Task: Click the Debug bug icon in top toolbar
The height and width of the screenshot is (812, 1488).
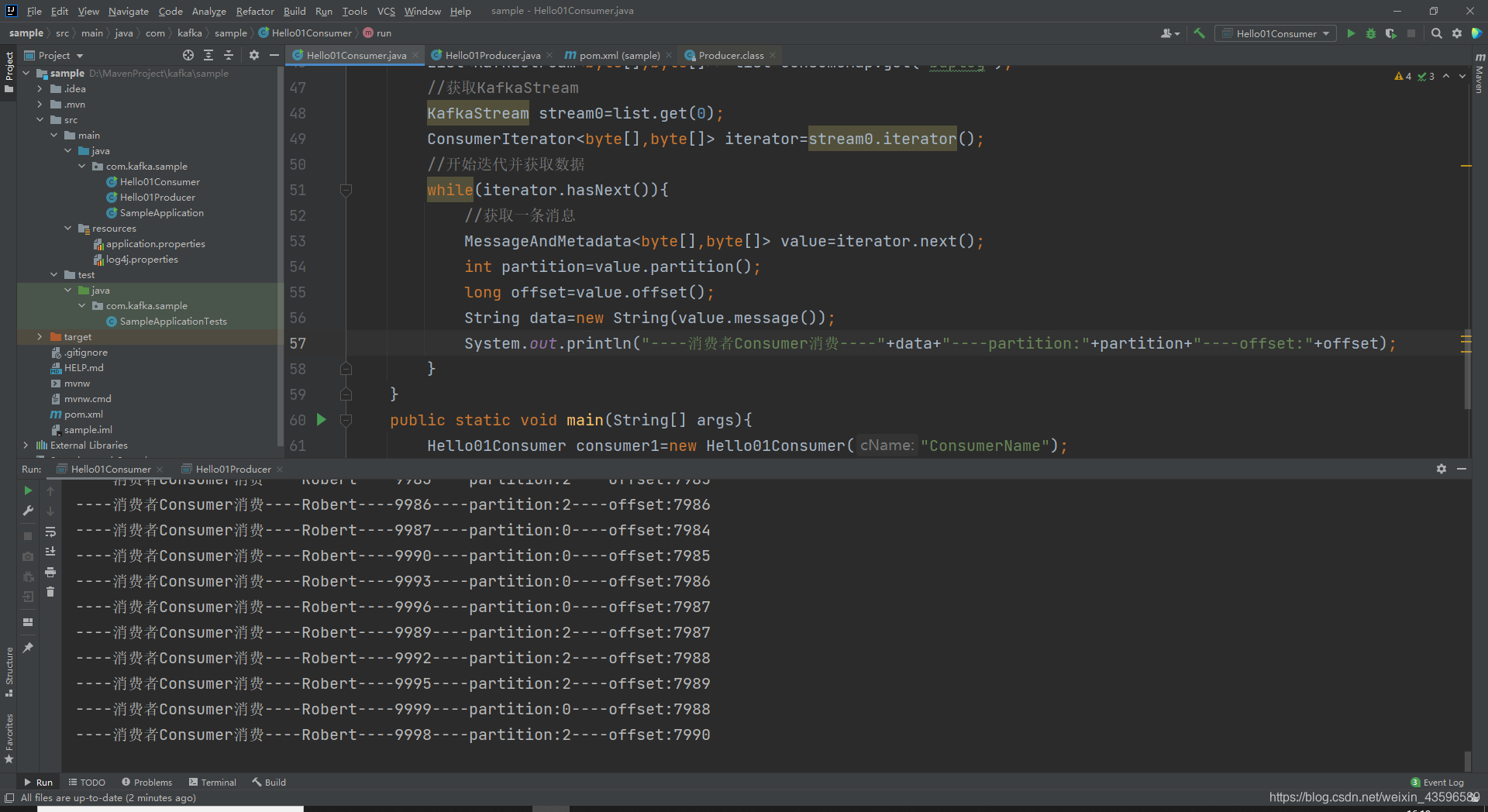Action: click(1371, 33)
